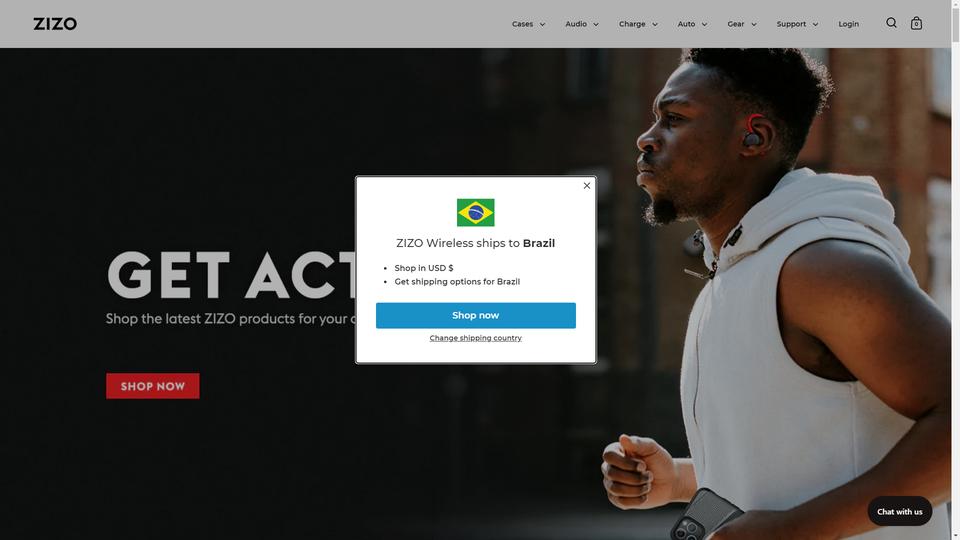Expand the Cases dropdown chevron
Viewport: 960px width, 540px height.
542,24
